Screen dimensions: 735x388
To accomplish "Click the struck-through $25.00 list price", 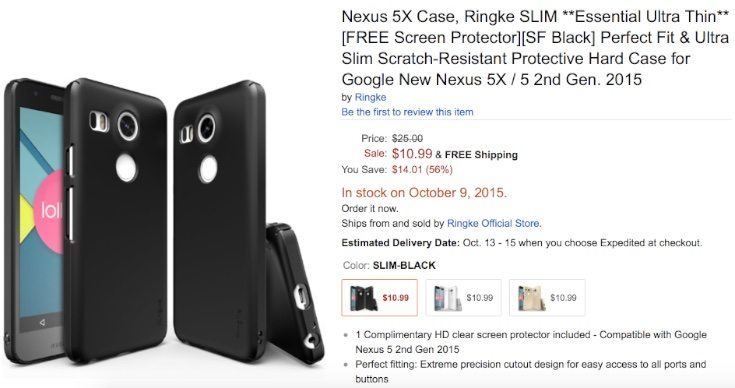I will pos(407,138).
